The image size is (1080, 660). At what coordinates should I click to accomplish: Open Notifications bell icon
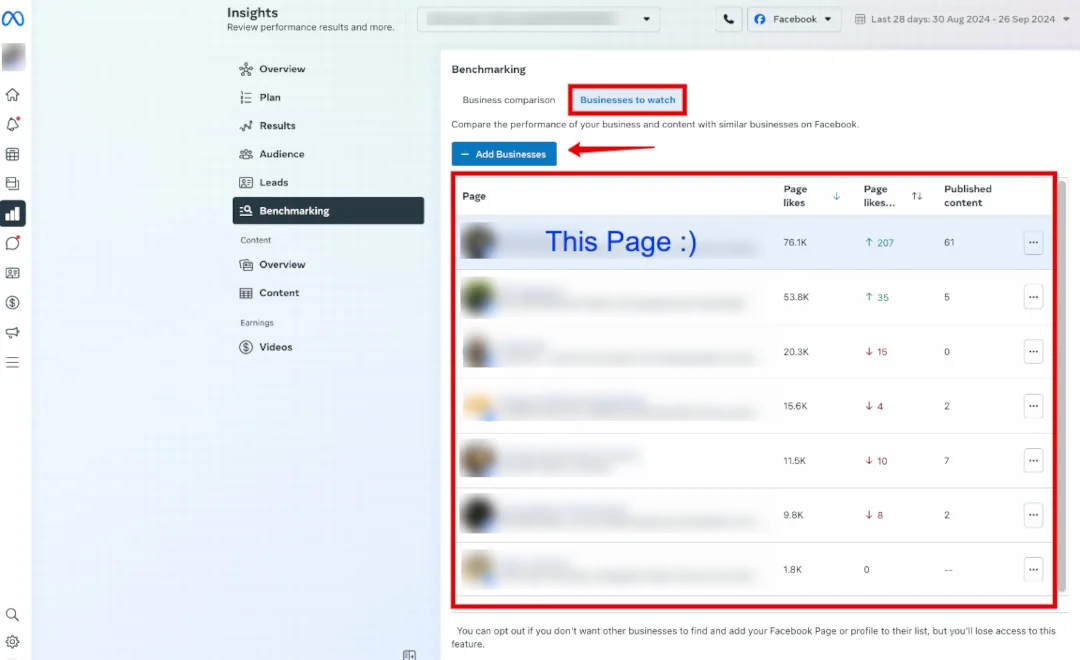(x=12, y=125)
